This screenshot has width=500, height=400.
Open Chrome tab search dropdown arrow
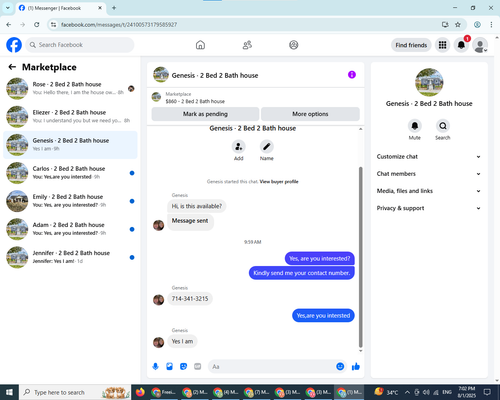[x=7, y=8]
